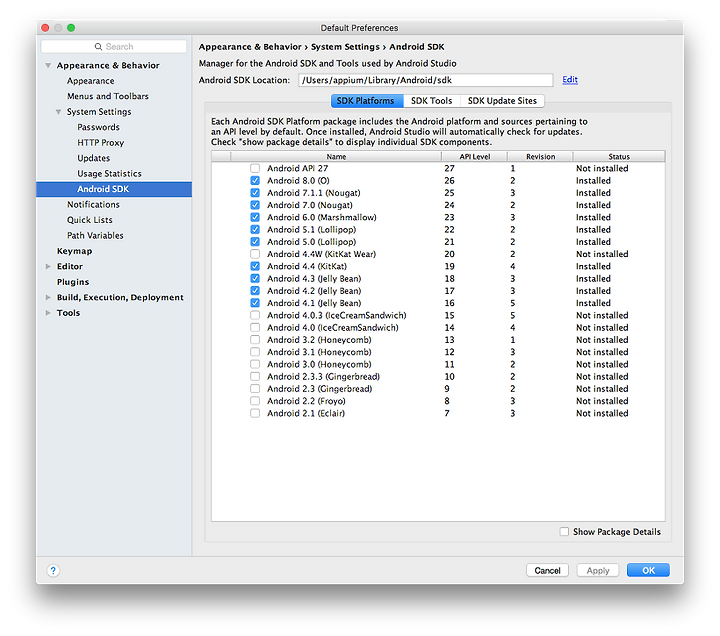The width and height of the screenshot is (720, 636).
Task: Select Appearance in the sidebar
Action: click(90, 81)
